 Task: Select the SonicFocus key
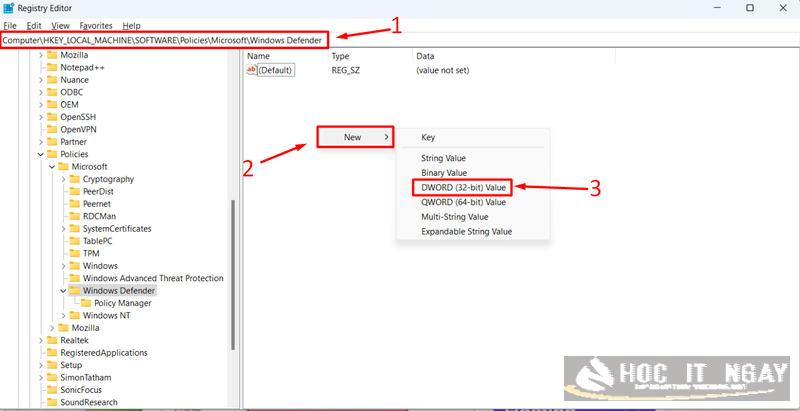[x=81, y=390]
